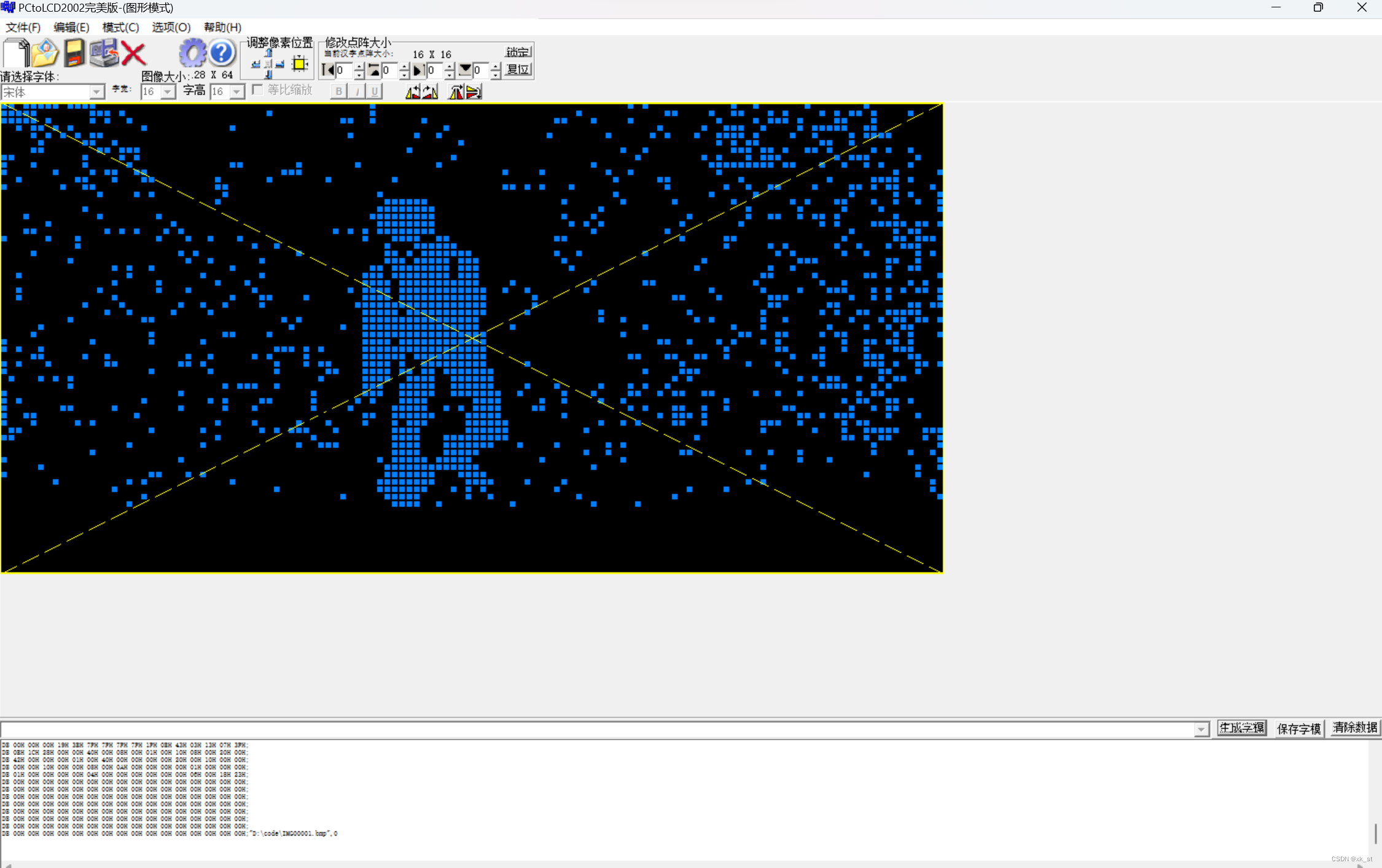Open an image file via folder icon
Image resolution: width=1382 pixels, height=868 pixels.
tap(45, 53)
